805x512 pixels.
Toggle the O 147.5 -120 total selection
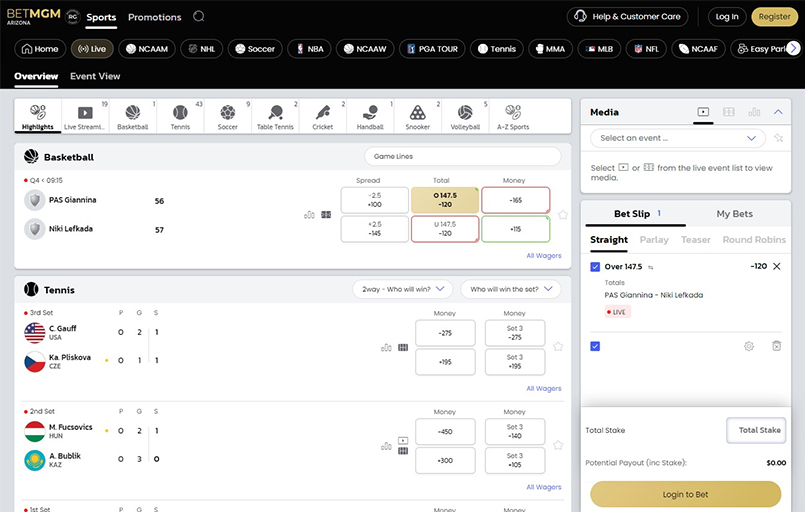445,200
